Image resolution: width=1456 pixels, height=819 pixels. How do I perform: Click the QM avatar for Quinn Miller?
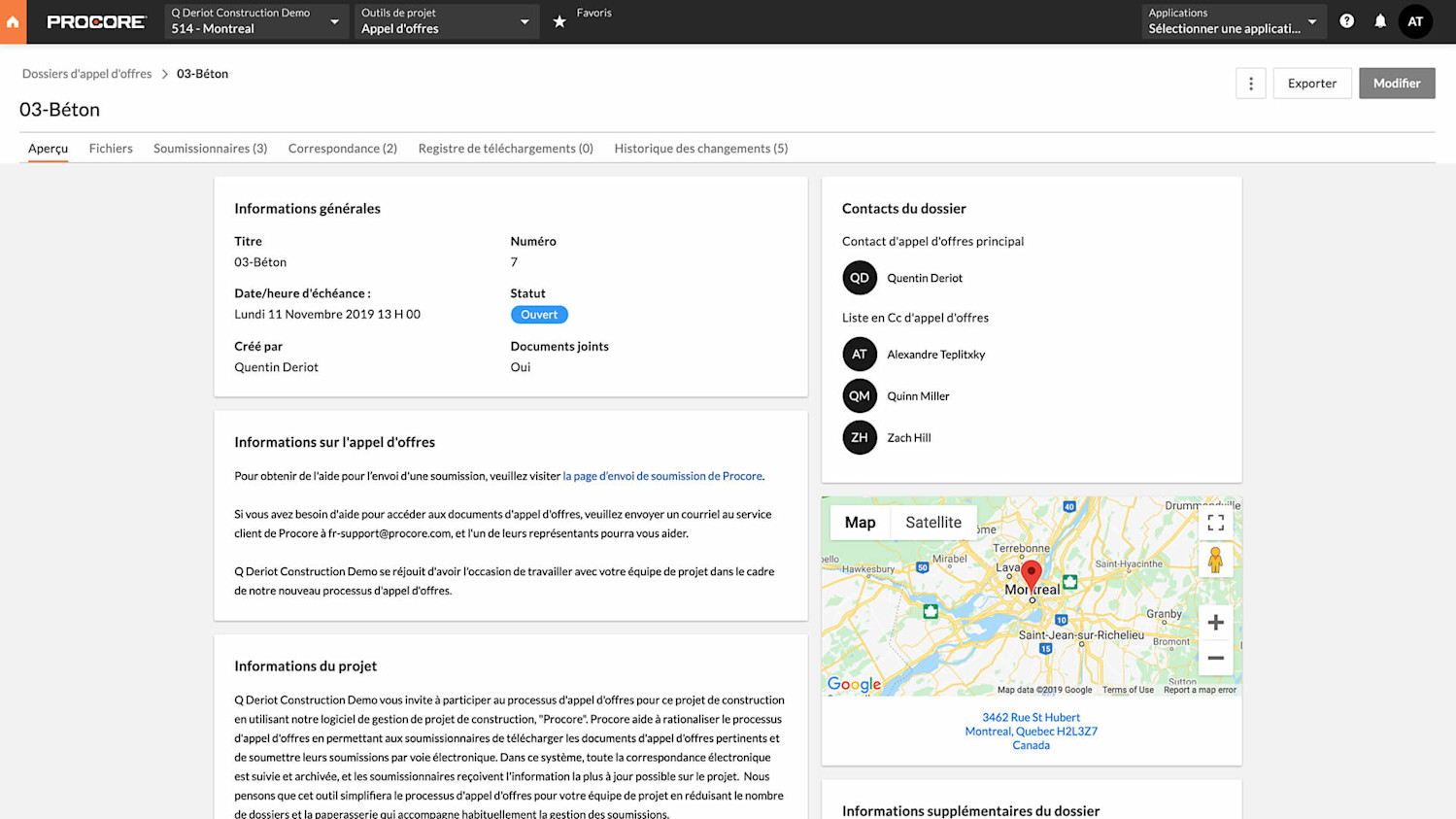[x=860, y=396]
